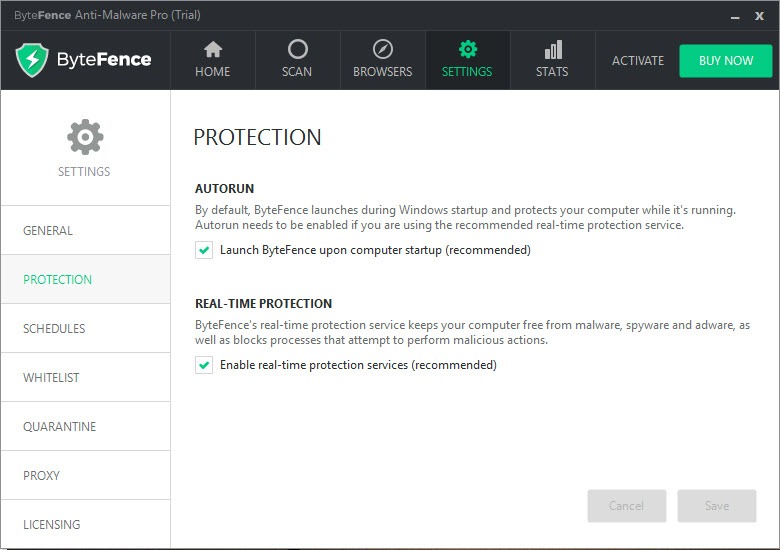
Task: Disable real-time protection services checkbox
Action: 204,365
